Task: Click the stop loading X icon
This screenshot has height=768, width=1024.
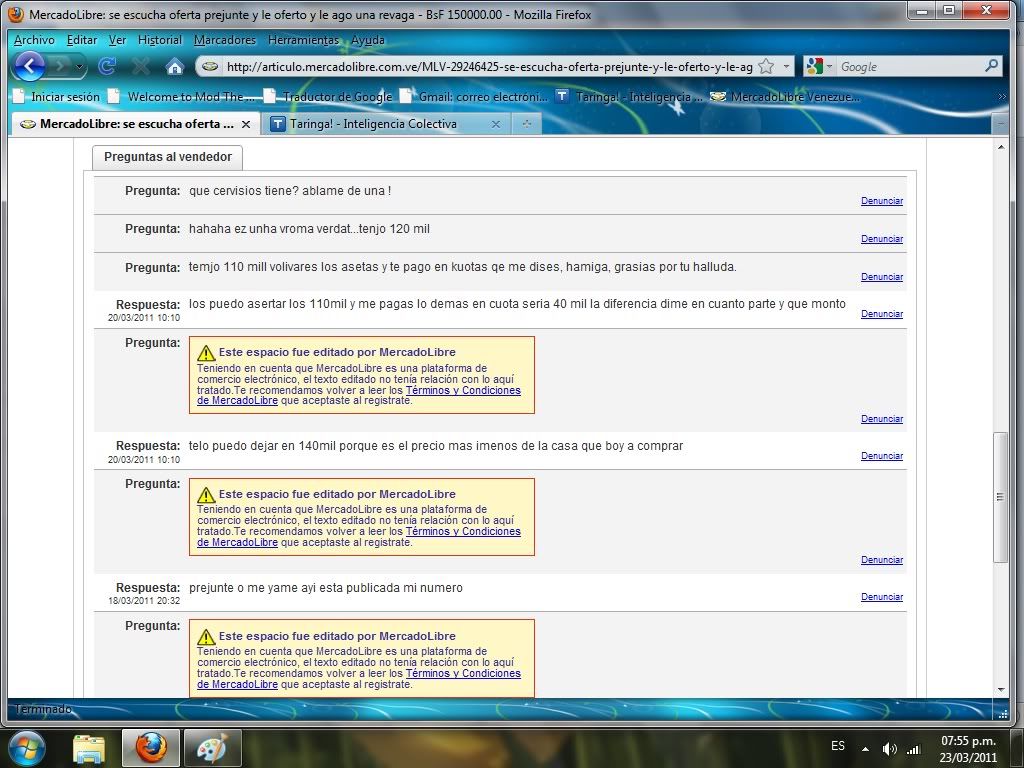Action: pyautogui.click(x=140, y=66)
